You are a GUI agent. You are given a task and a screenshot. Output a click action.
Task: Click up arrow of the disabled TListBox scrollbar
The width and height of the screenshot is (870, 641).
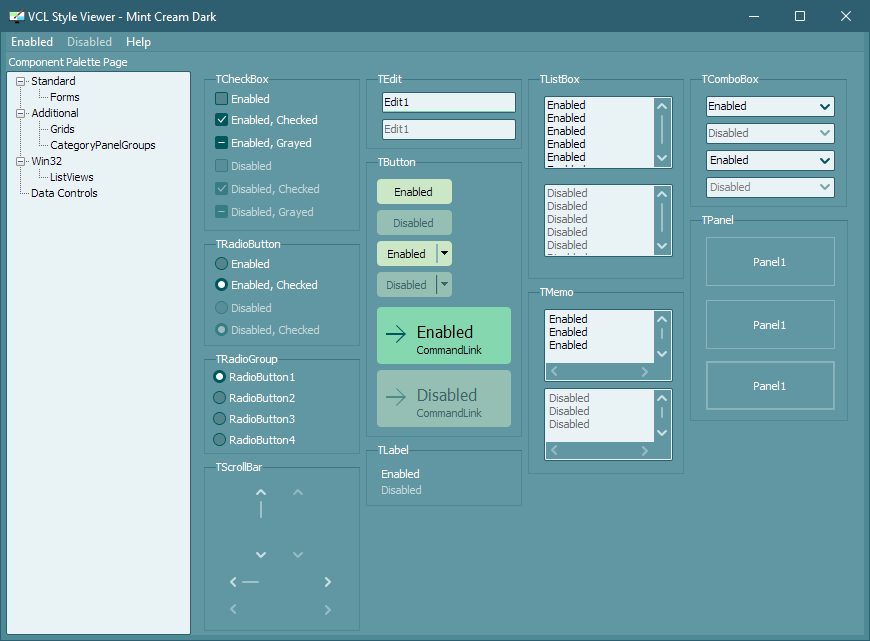point(661,194)
